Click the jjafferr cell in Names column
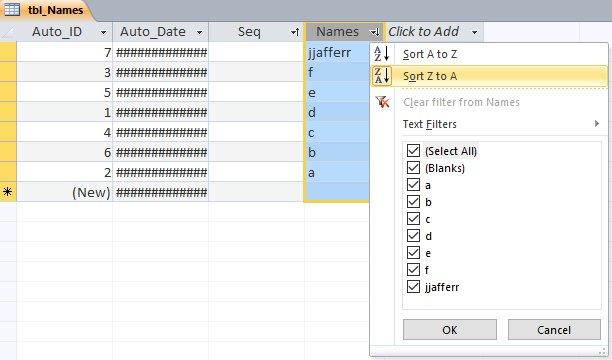The image size is (612, 360). tap(337, 52)
